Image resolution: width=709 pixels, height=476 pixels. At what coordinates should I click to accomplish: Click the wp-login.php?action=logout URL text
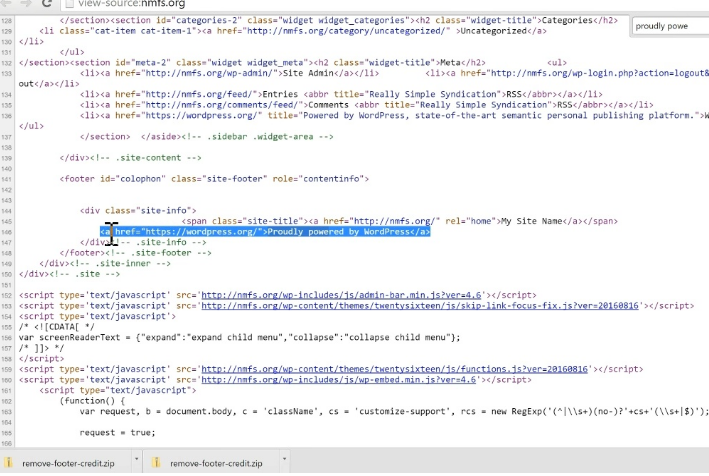coord(600,73)
